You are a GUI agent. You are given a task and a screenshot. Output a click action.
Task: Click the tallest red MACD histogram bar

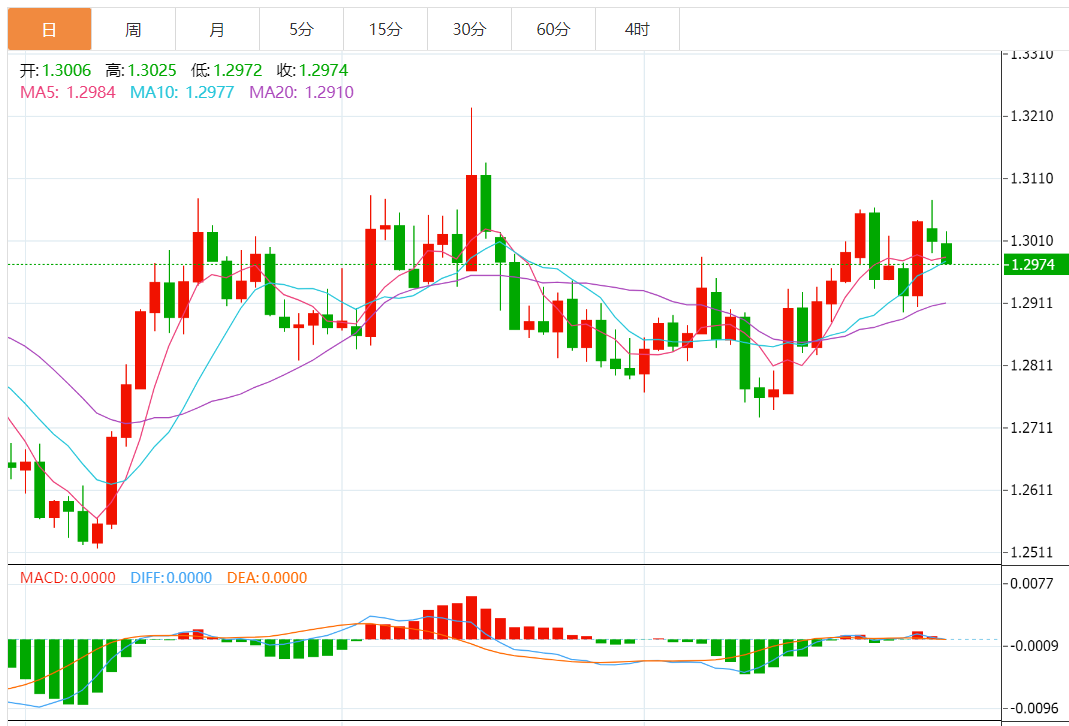471,618
